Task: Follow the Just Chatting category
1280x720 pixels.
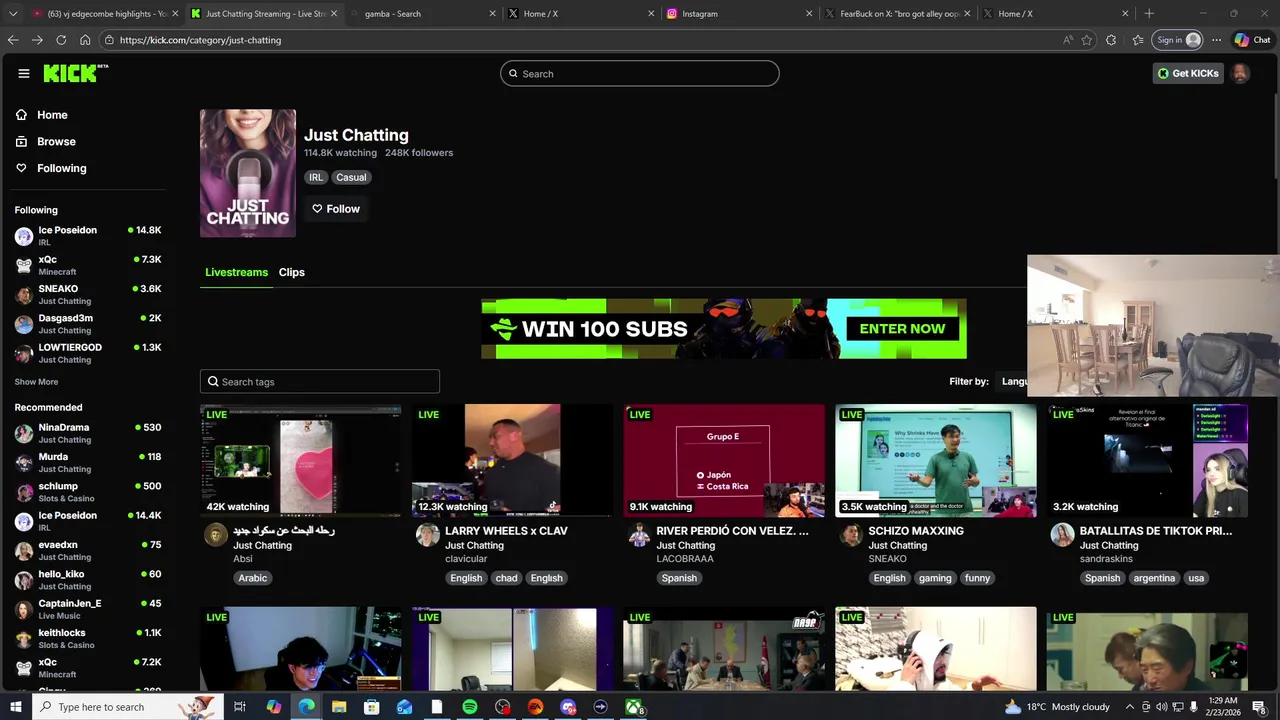Action: [x=336, y=209]
